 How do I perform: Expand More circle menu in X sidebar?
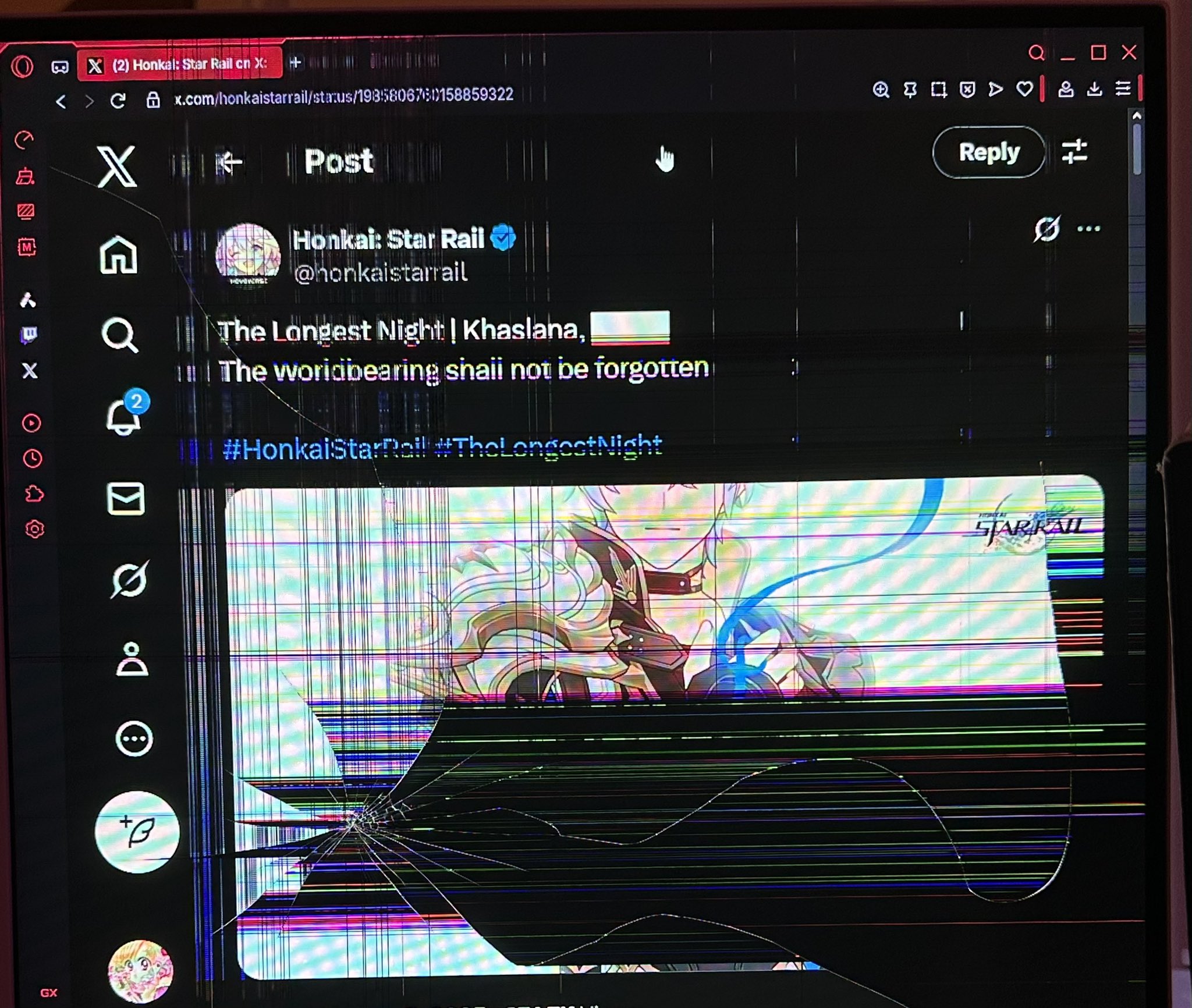coord(134,739)
